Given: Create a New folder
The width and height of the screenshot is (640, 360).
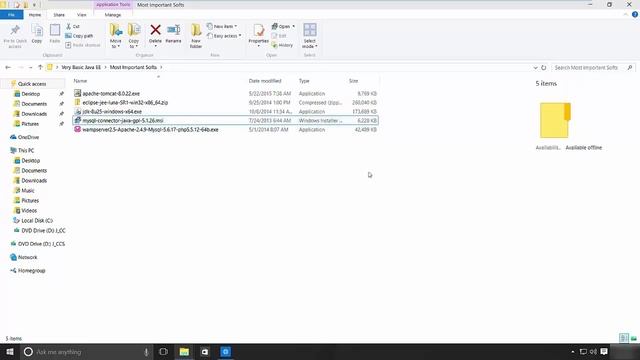Looking at the screenshot, I should (196, 36).
